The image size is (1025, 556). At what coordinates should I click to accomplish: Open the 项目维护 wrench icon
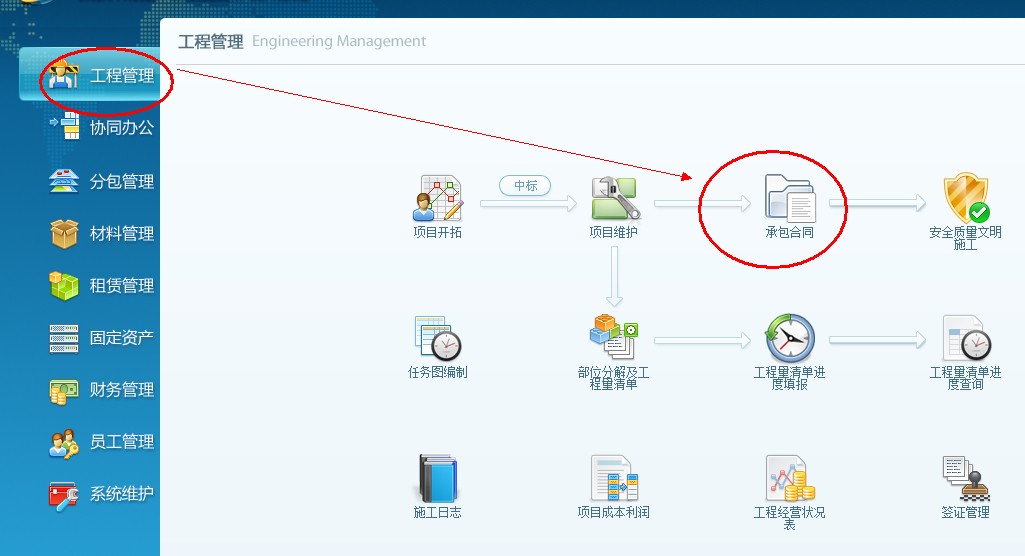pos(614,198)
